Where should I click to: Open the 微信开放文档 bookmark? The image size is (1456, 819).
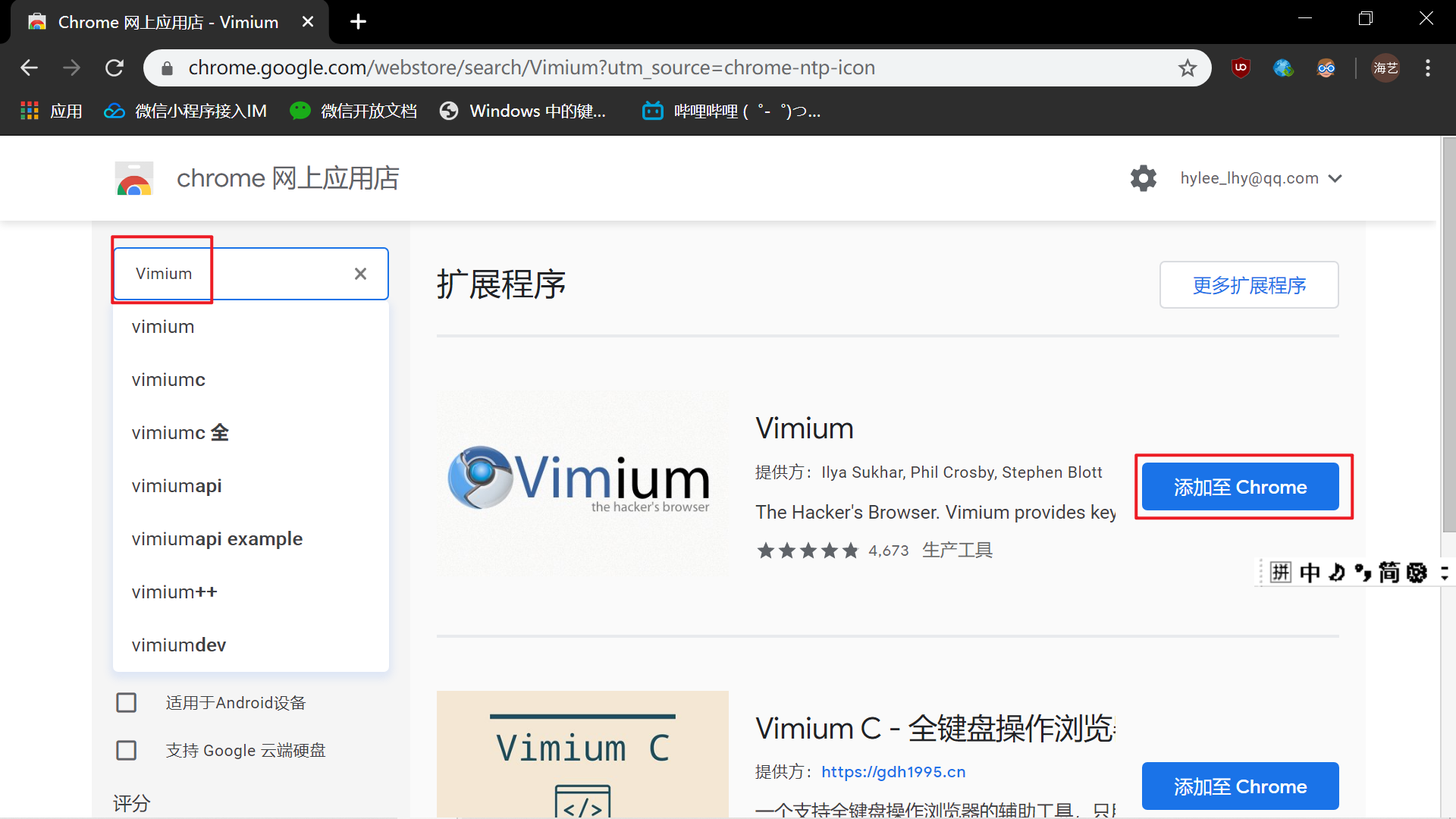[353, 111]
